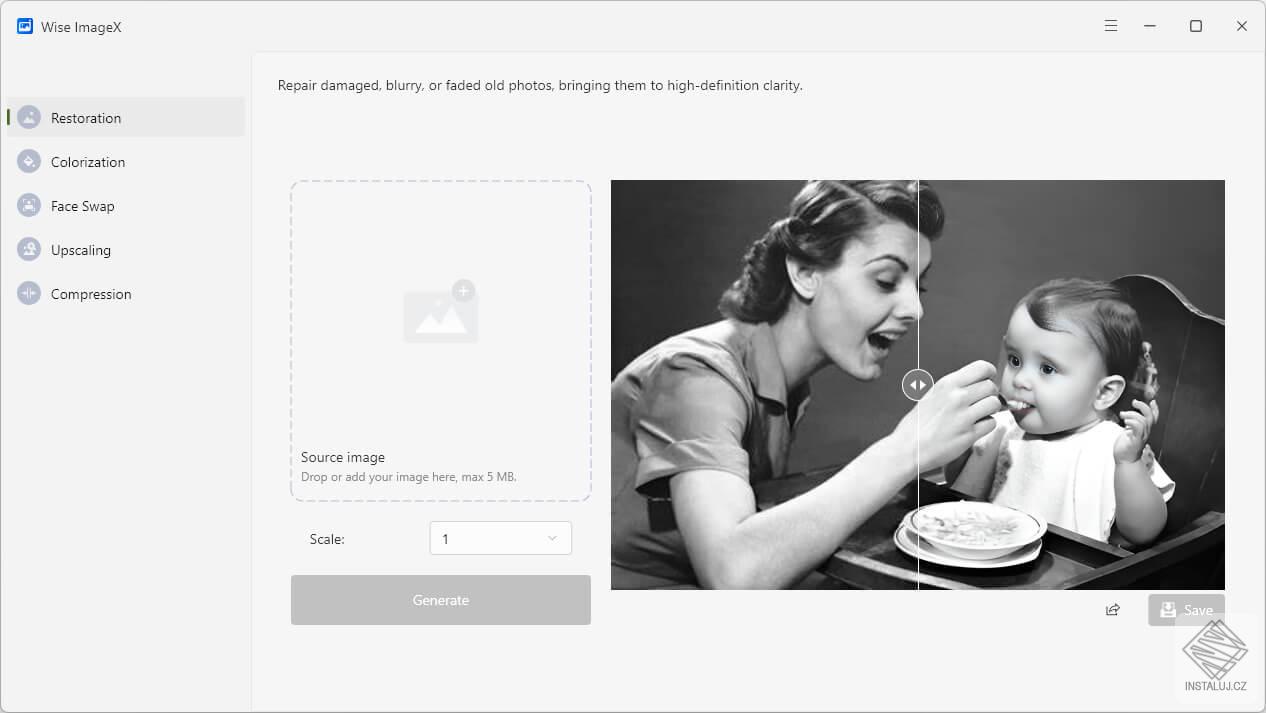Viewport: 1266px width, 713px height.
Task: Click the Save button
Action: click(x=1186, y=610)
